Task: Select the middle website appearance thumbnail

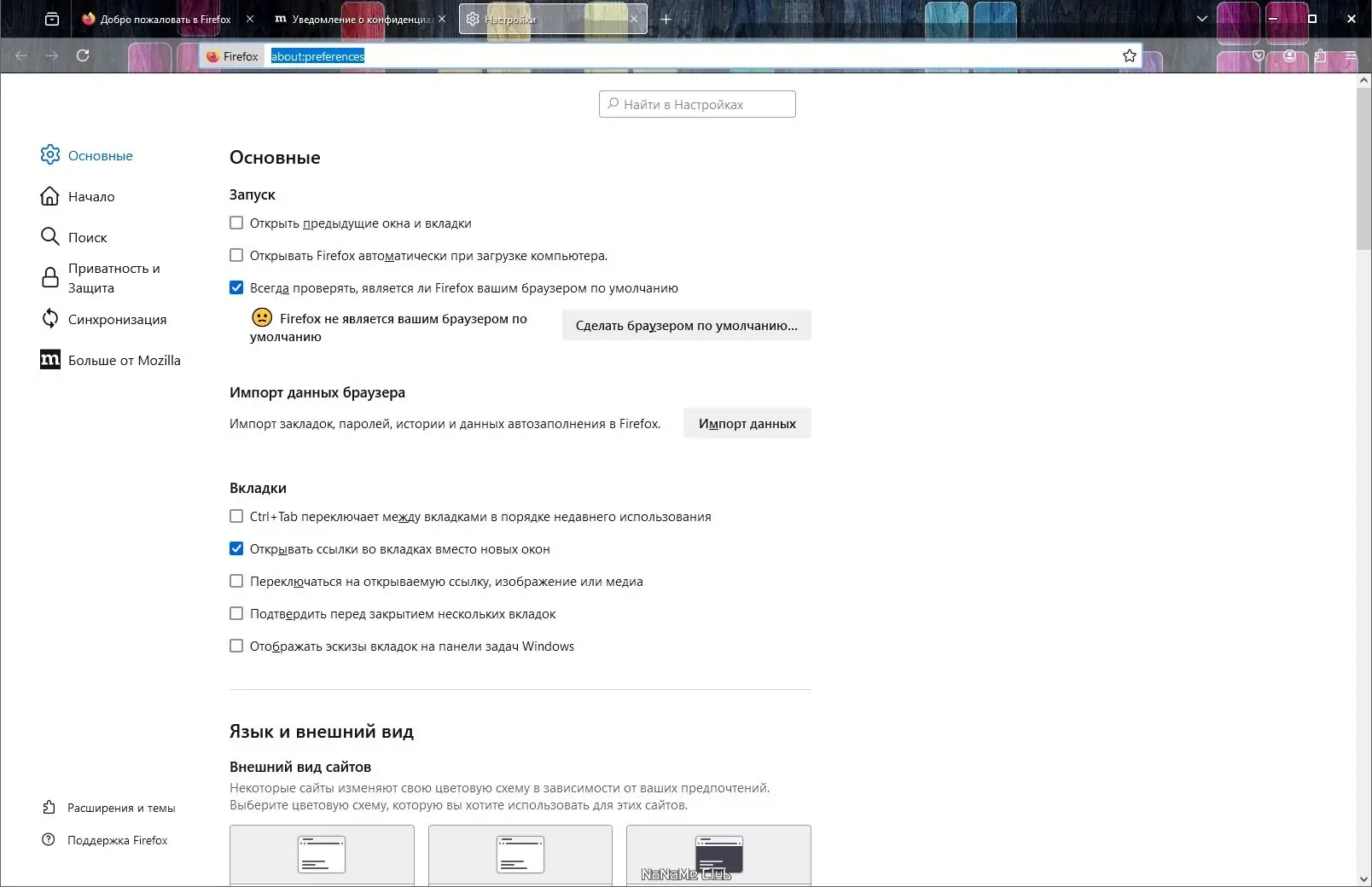Action: tap(520, 855)
